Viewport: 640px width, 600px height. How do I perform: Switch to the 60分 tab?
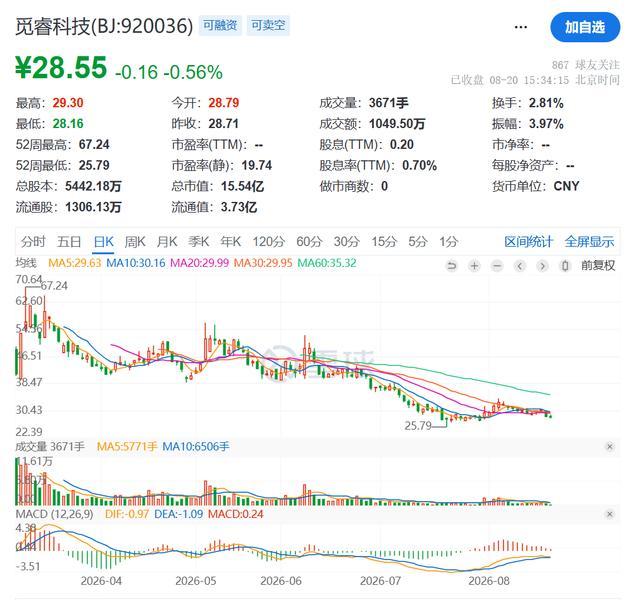pos(309,242)
